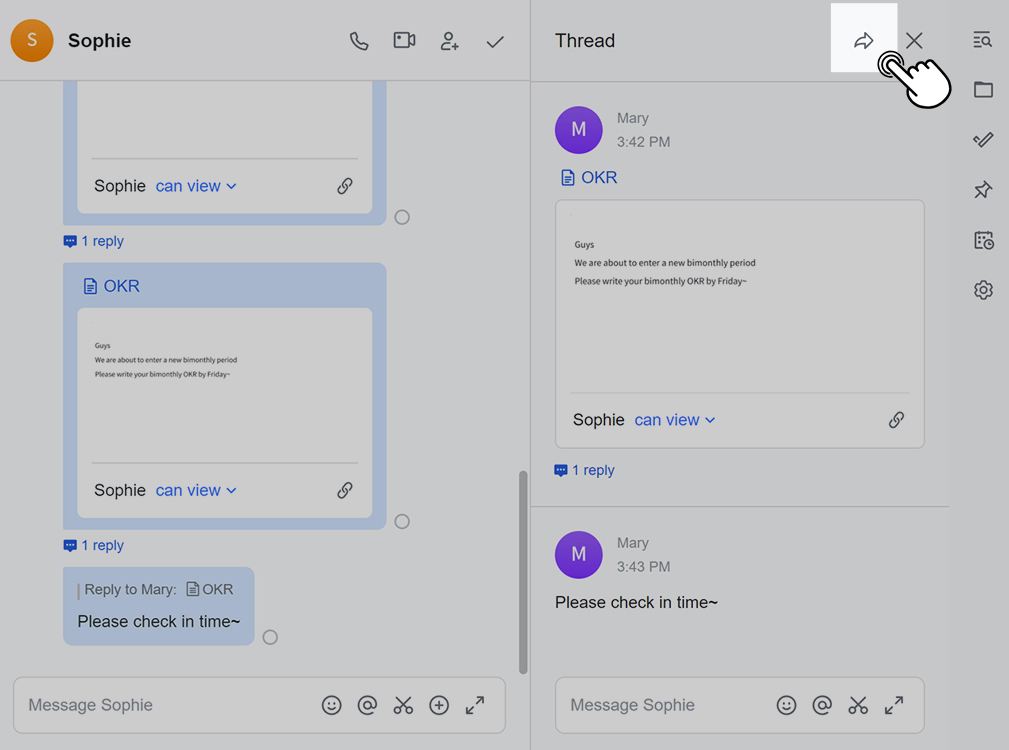Select radio circle beside the OKR document message
The height and width of the screenshot is (750, 1009).
[x=402, y=521]
